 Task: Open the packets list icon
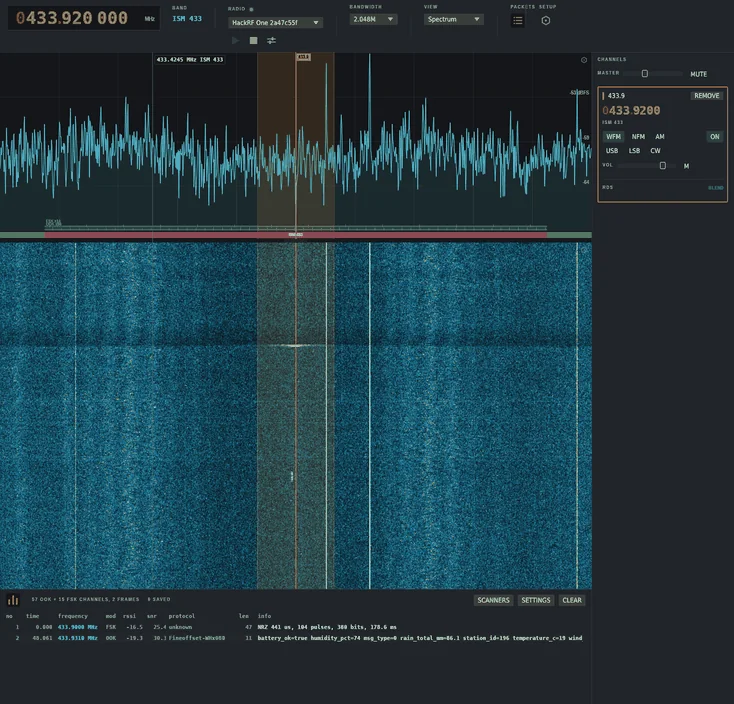coord(518,21)
